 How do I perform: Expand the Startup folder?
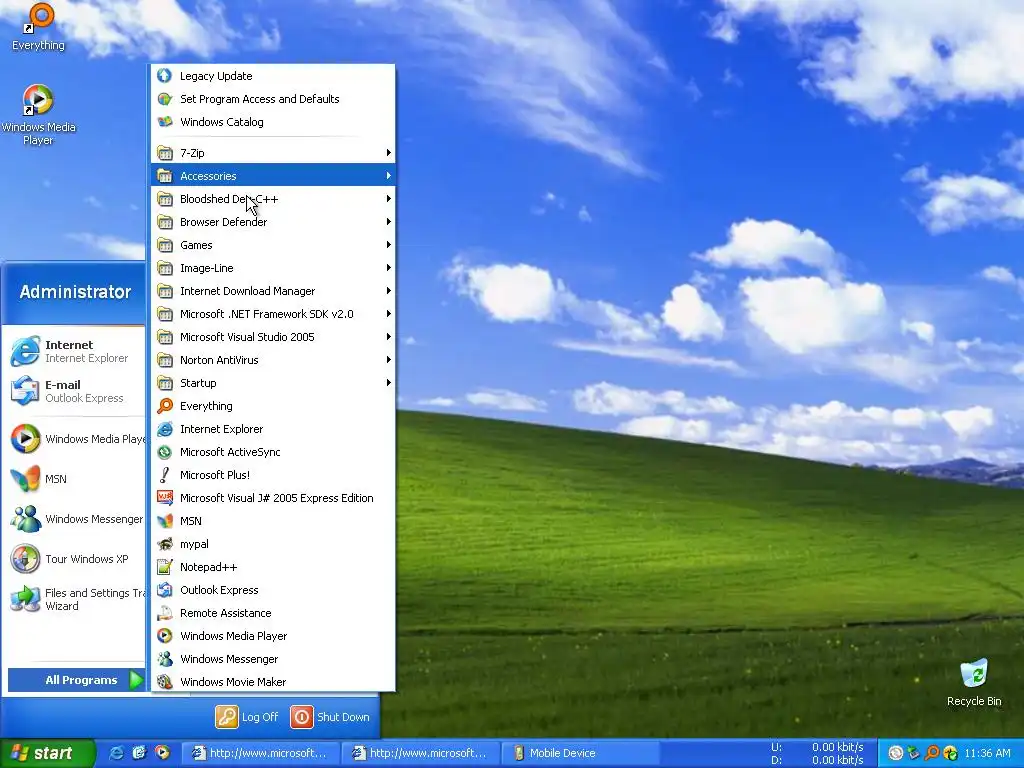(273, 383)
